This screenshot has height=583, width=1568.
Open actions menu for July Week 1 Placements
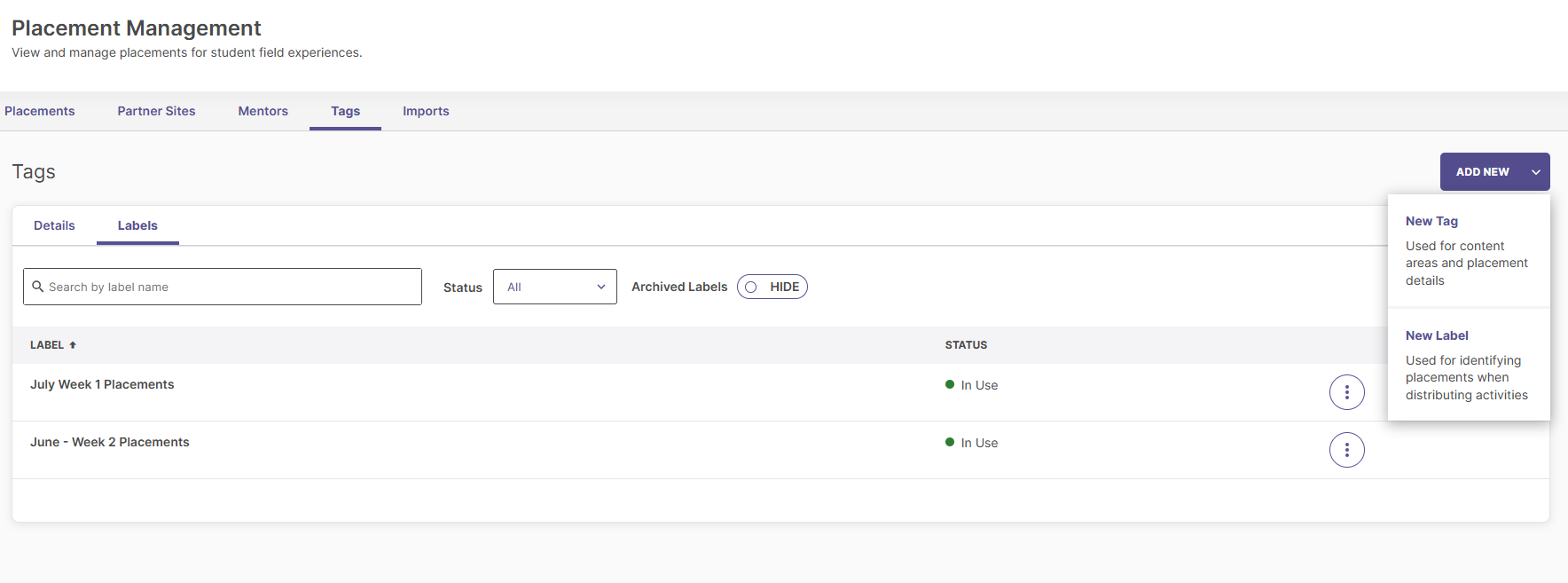tap(1346, 392)
